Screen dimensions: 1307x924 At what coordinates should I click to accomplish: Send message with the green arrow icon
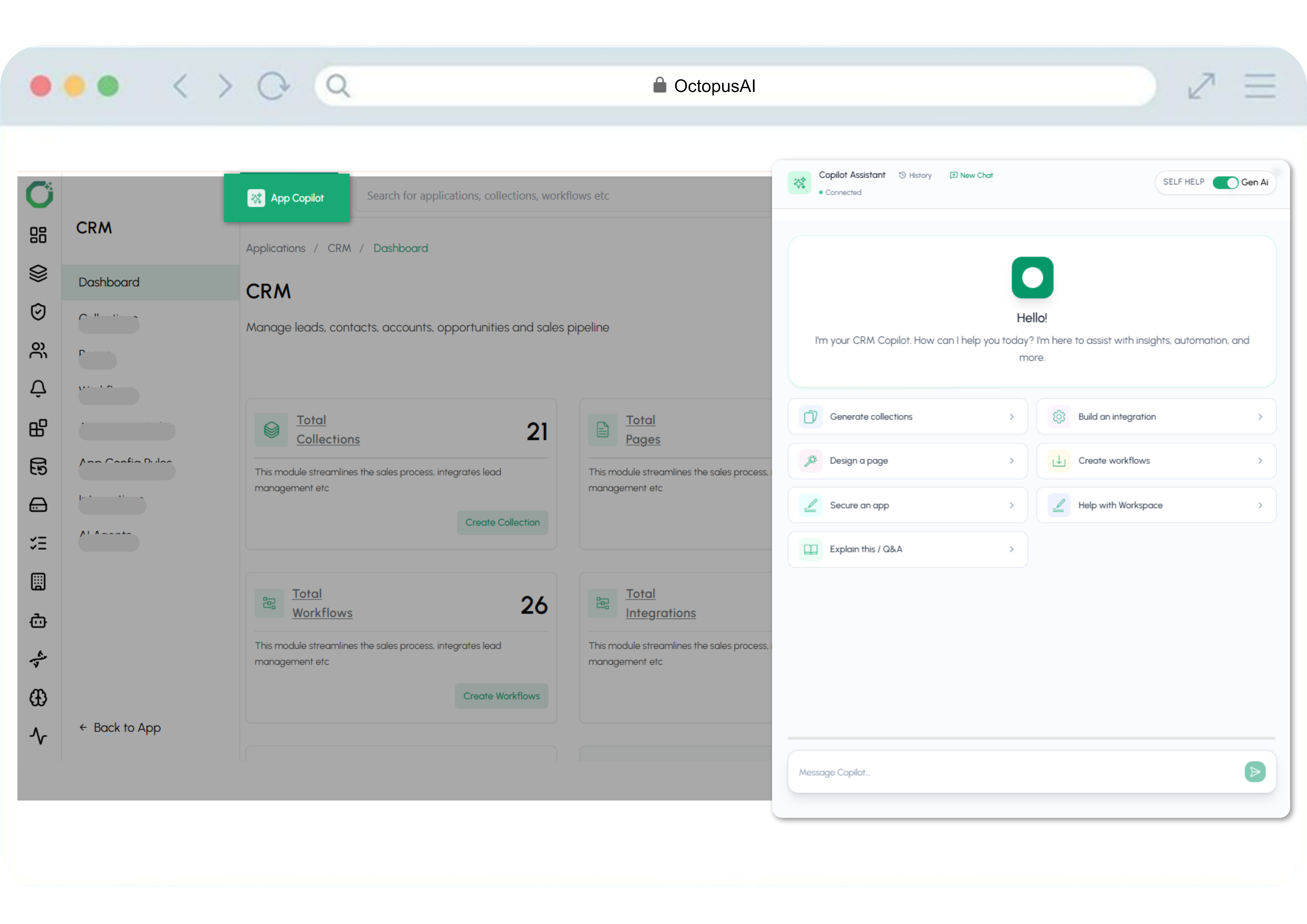pyautogui.click(x=1255, y=771)
